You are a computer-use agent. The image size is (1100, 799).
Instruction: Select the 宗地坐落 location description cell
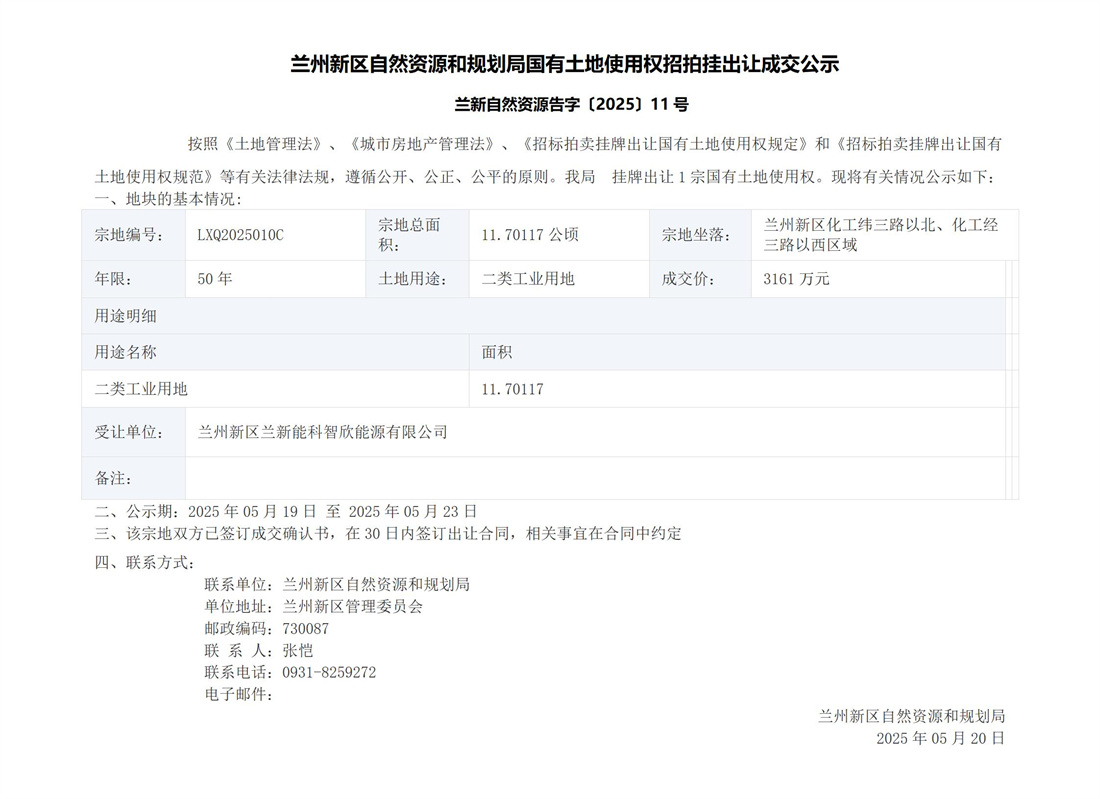coord(879,235)
